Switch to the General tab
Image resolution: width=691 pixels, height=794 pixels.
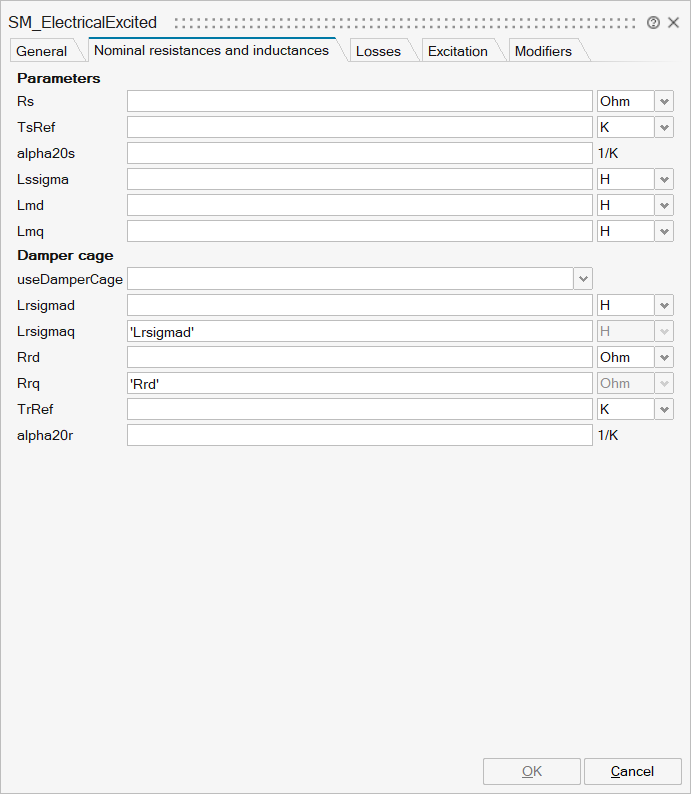[42, 51]
